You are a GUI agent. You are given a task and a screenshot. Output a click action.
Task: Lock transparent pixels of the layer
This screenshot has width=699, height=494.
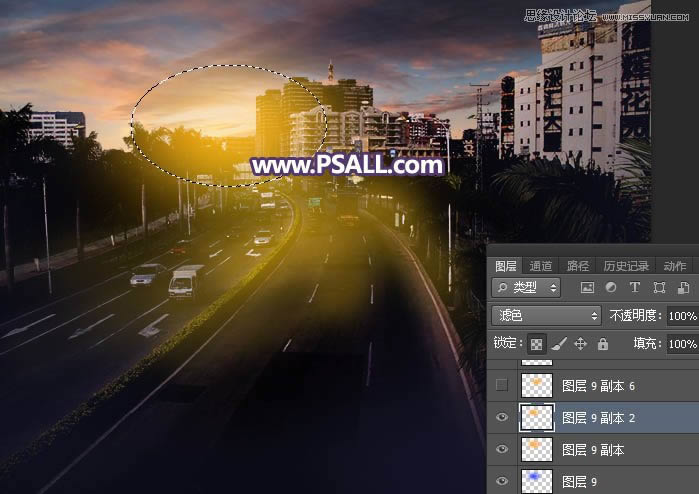(x=536, y=344)
